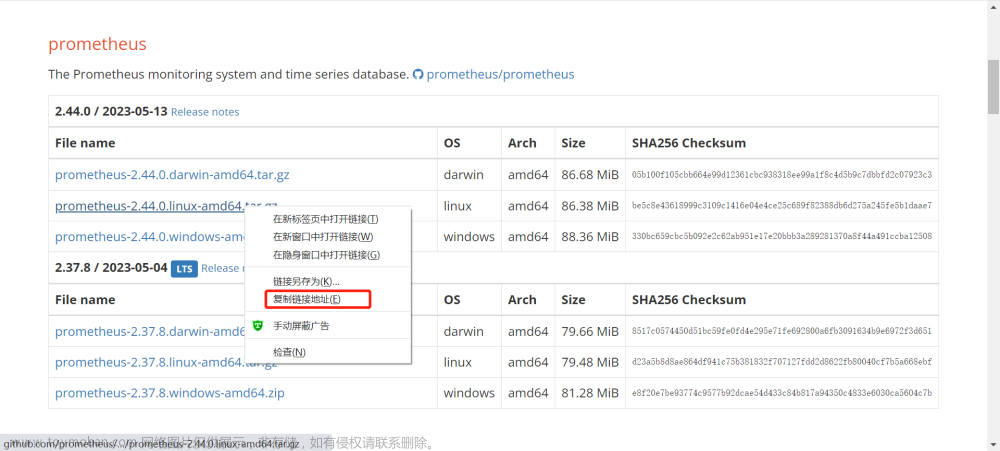Open the prometheus/prometheus repository link
Viewport: 1000px width, 451px height.
[500, 75]
